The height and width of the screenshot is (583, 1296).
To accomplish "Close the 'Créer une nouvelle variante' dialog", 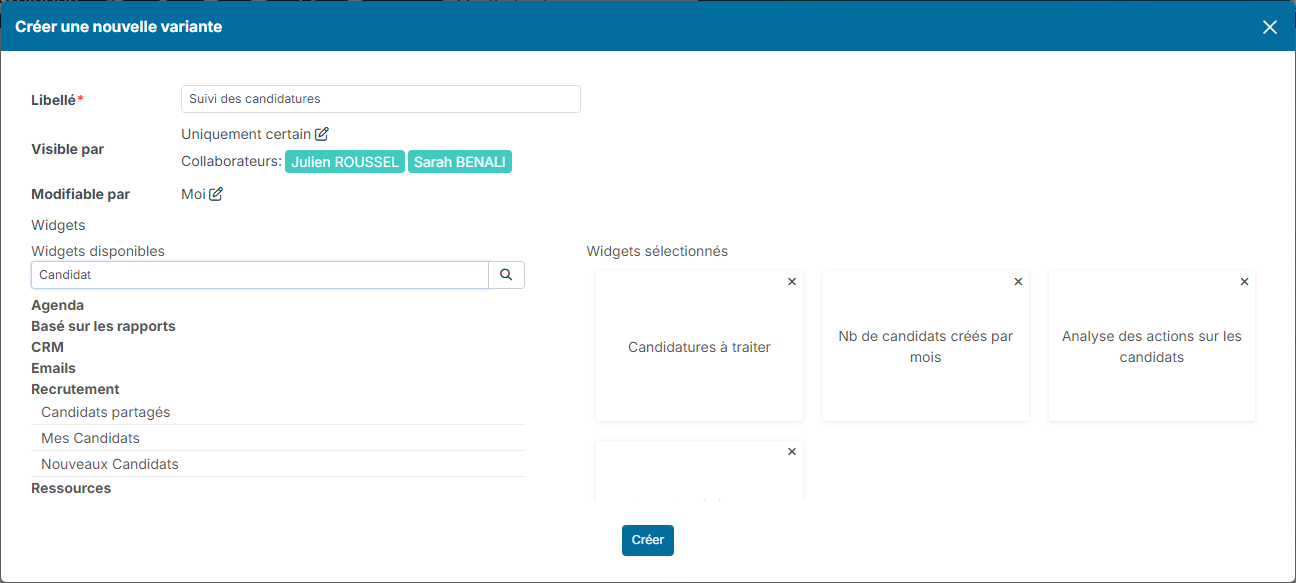I will 1270,27.
